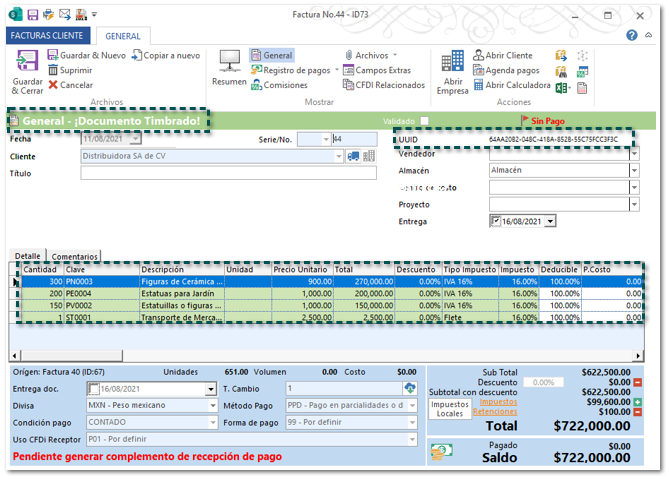Toggle the Entrega date checkbox
Screen dimensions: 669x479
tap(495, 221)
